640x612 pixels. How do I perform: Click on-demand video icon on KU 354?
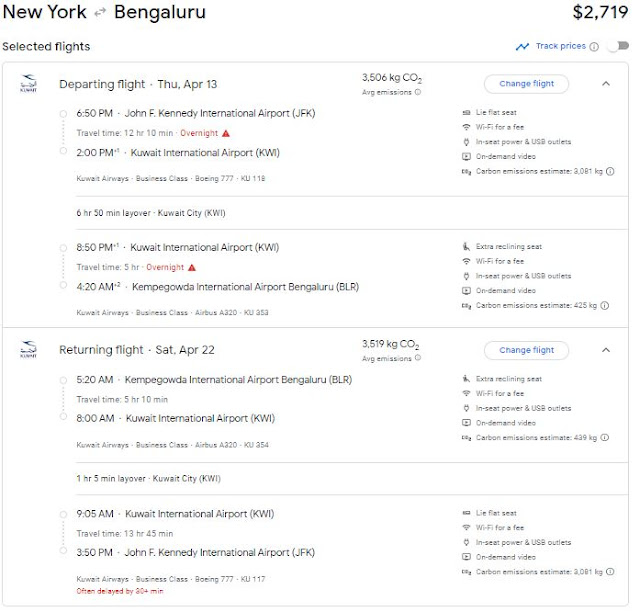[466, 423]
